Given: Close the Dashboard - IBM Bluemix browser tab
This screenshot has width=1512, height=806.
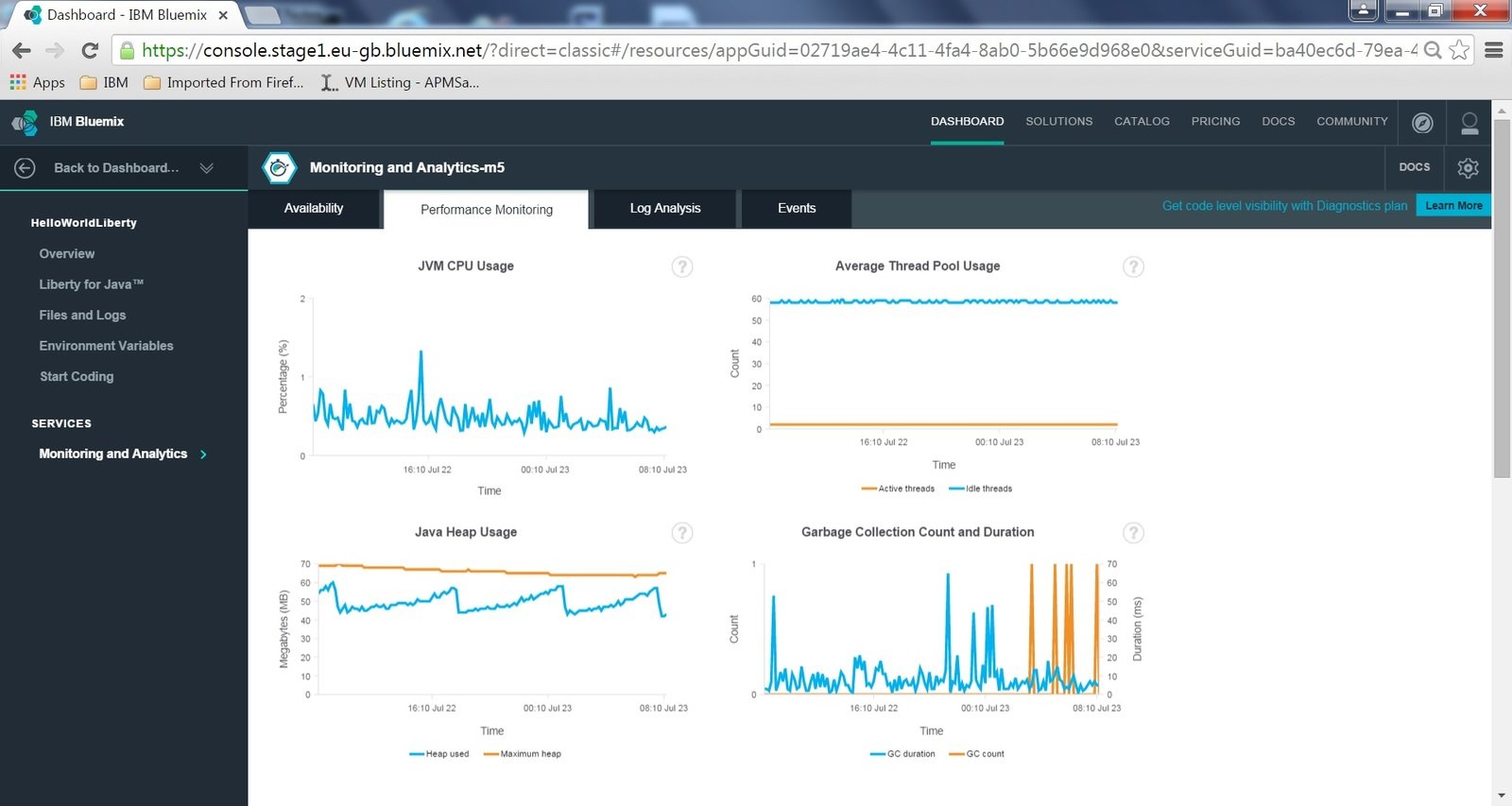Looking at the screenshot, I should click(223, 15).
